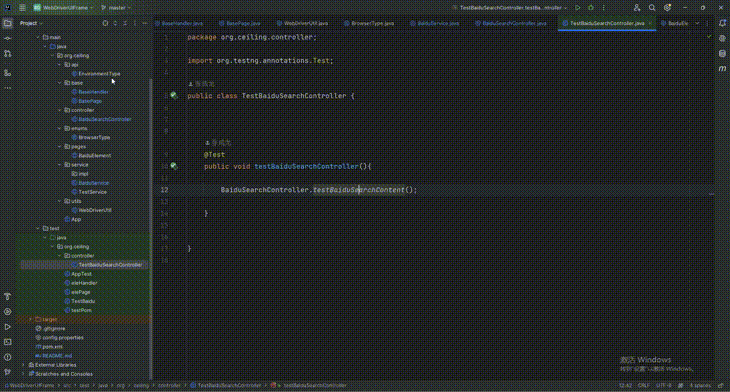Open the Run tool window
The width and height of the screenshot is (730, 392).
point(7,327)
